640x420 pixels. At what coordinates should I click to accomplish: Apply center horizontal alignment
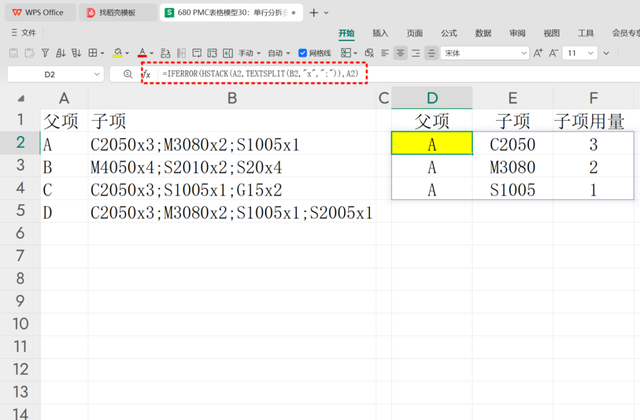click(x=401, y=52)
